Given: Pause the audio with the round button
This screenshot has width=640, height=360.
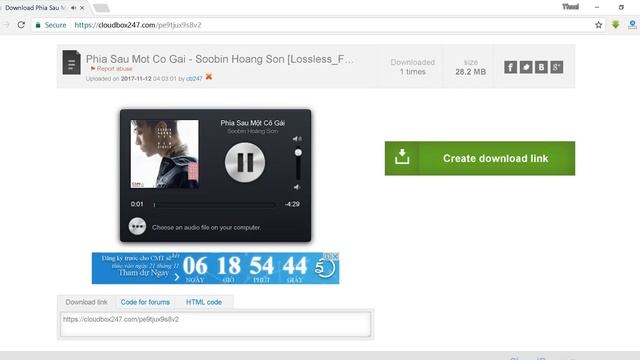Looking at the screenshot, I should (x=245, y=162).
